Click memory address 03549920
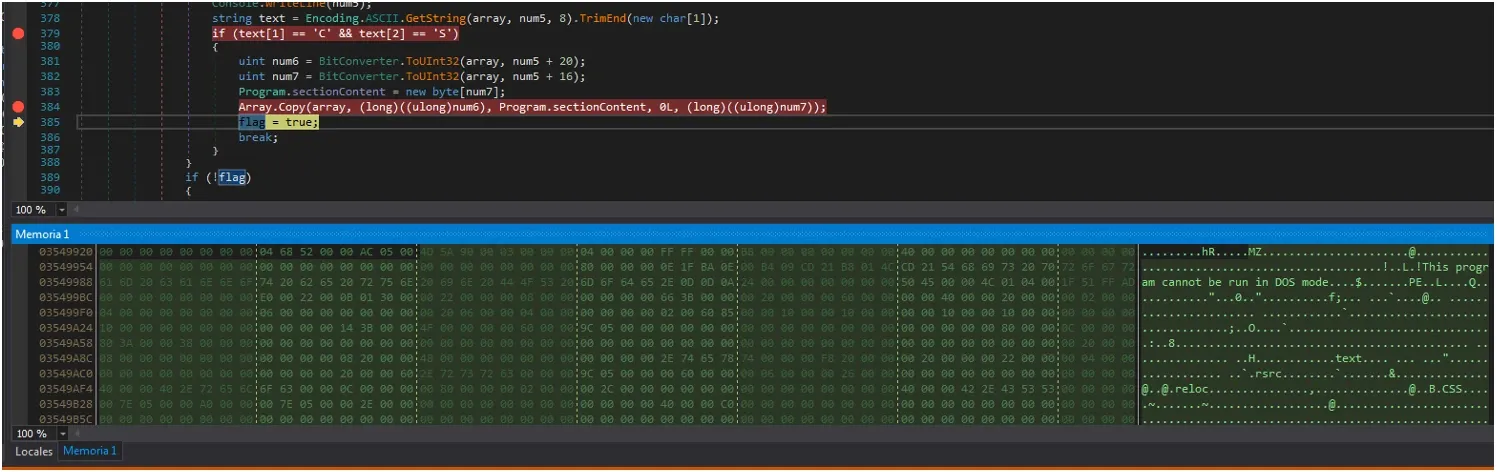 pyautogui.click(x=66, y=252)
